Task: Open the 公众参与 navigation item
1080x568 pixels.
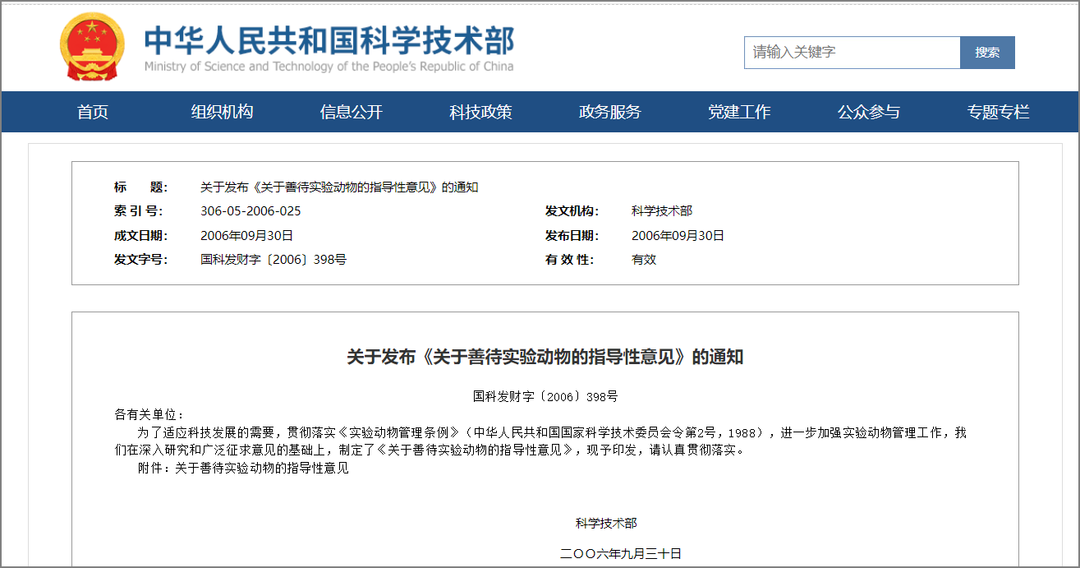Action: coord(869,112)
